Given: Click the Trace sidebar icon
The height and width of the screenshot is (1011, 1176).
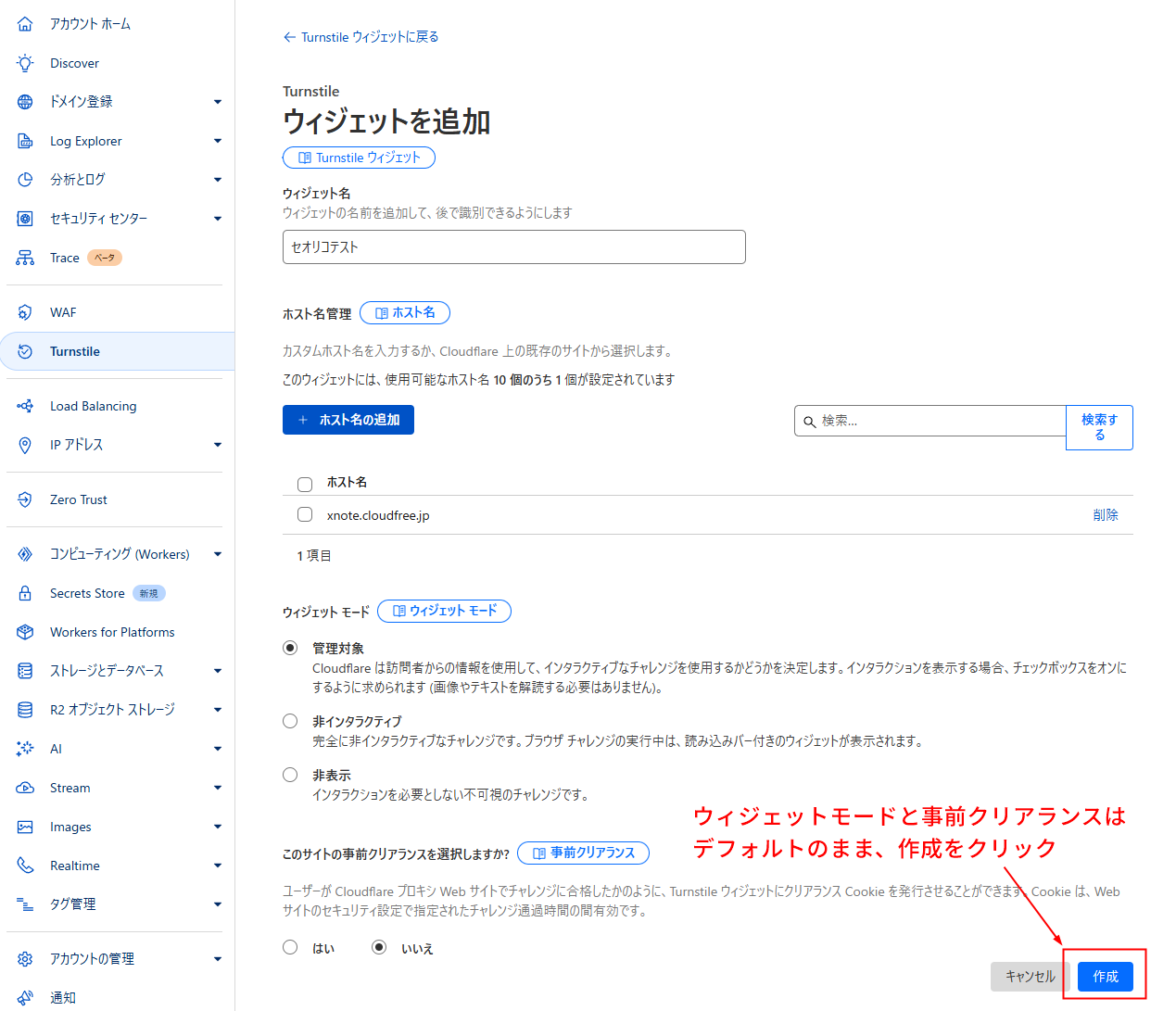Looking at the screenshot, I should point(25,258).
